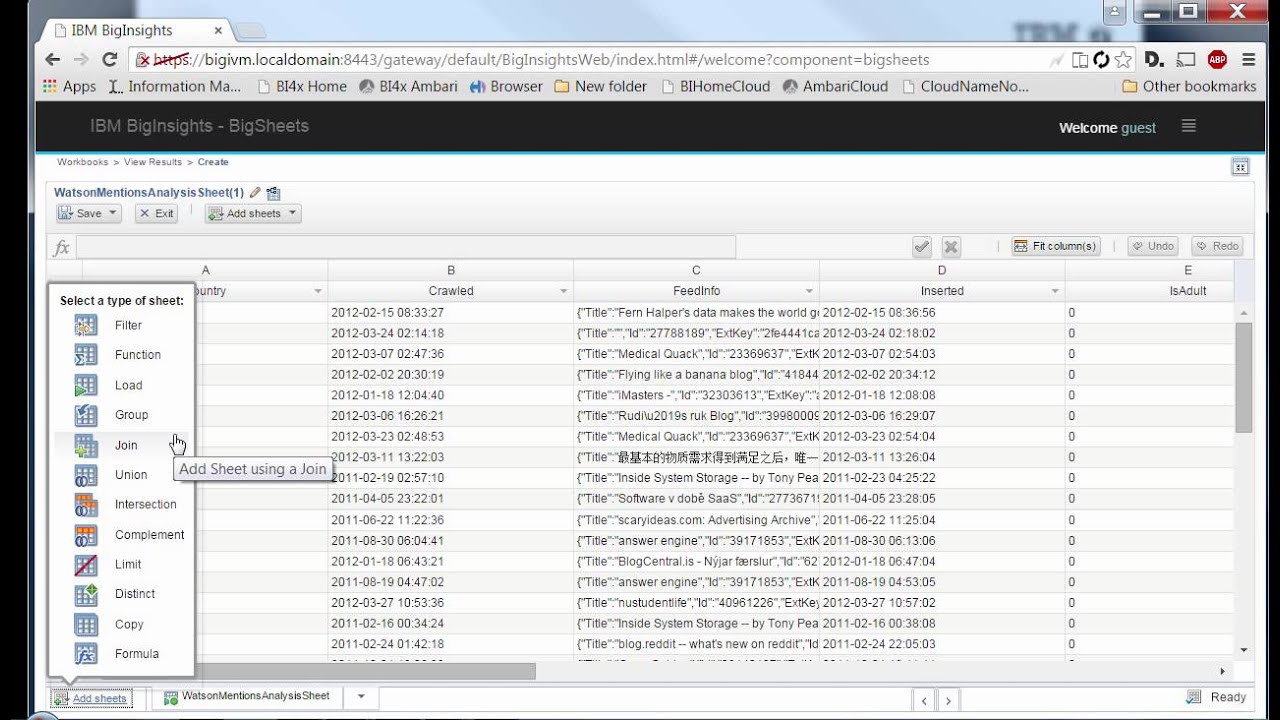Go to next sheet tab with right arrow
Image resolution: width=1280 pixels, height=720 pixels.
[948, 701]
